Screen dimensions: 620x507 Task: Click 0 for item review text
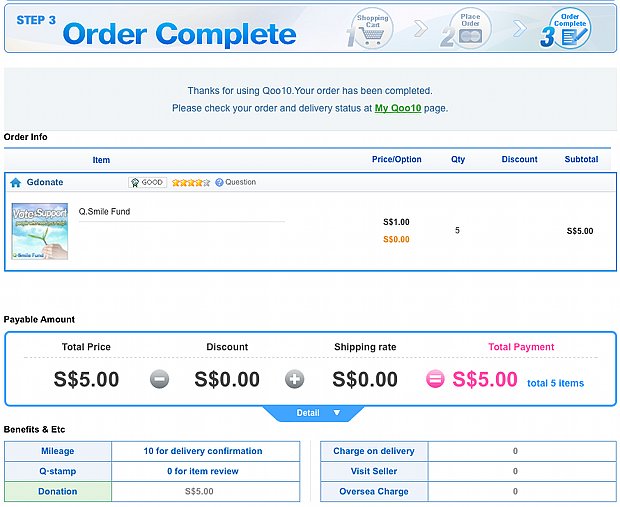(x=203, y=471)
